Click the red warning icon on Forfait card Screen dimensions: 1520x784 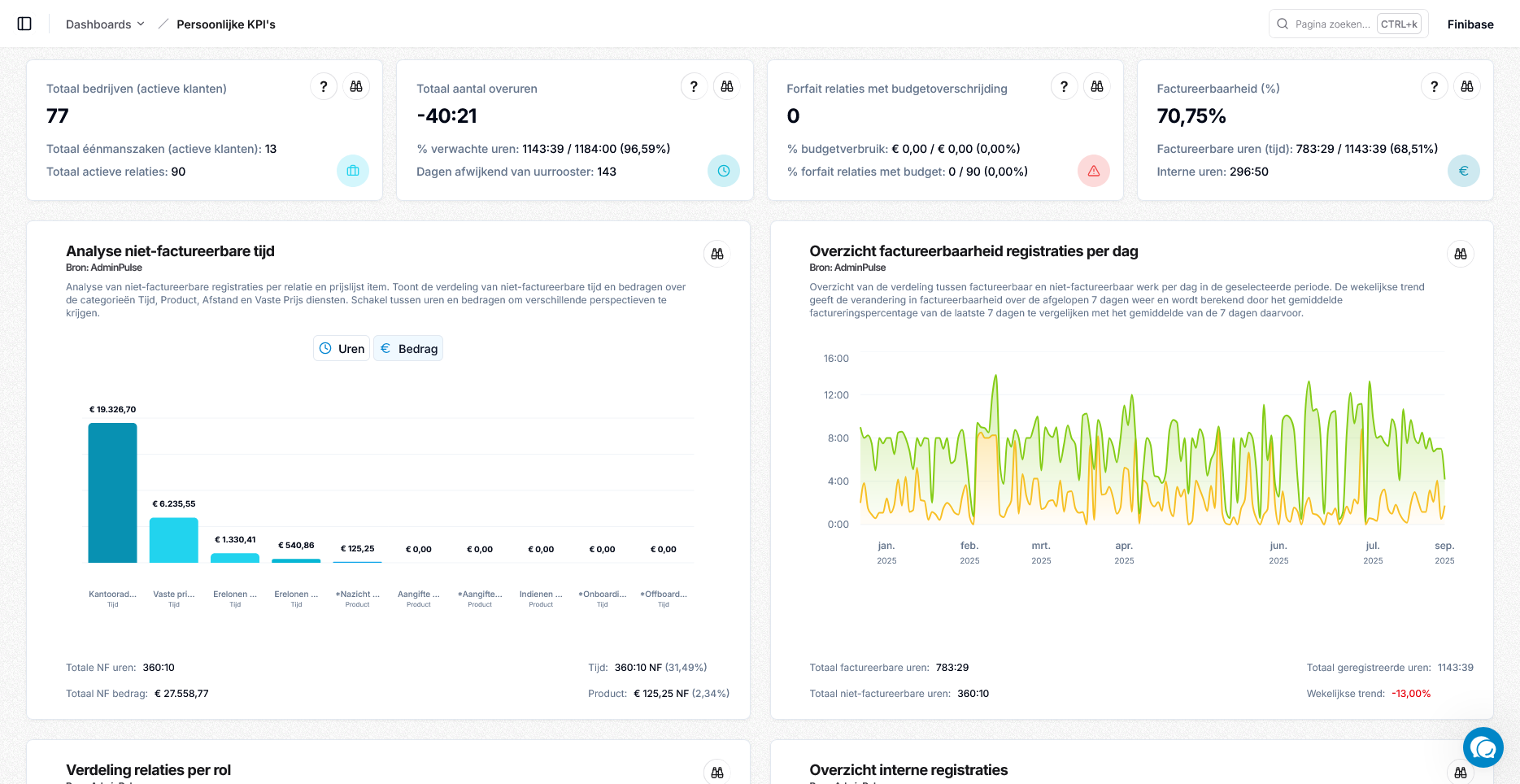1093,171
